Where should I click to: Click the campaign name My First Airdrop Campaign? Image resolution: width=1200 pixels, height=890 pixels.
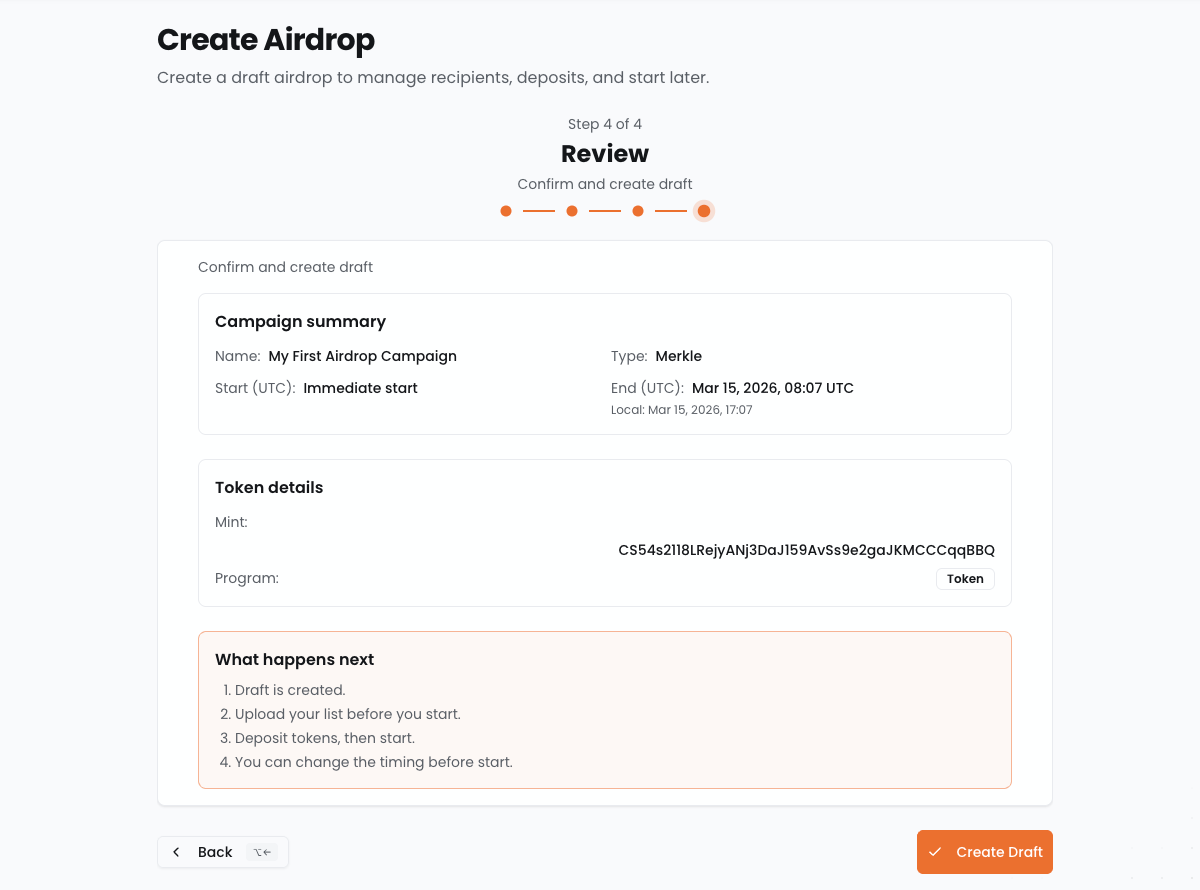coord(362,356)
